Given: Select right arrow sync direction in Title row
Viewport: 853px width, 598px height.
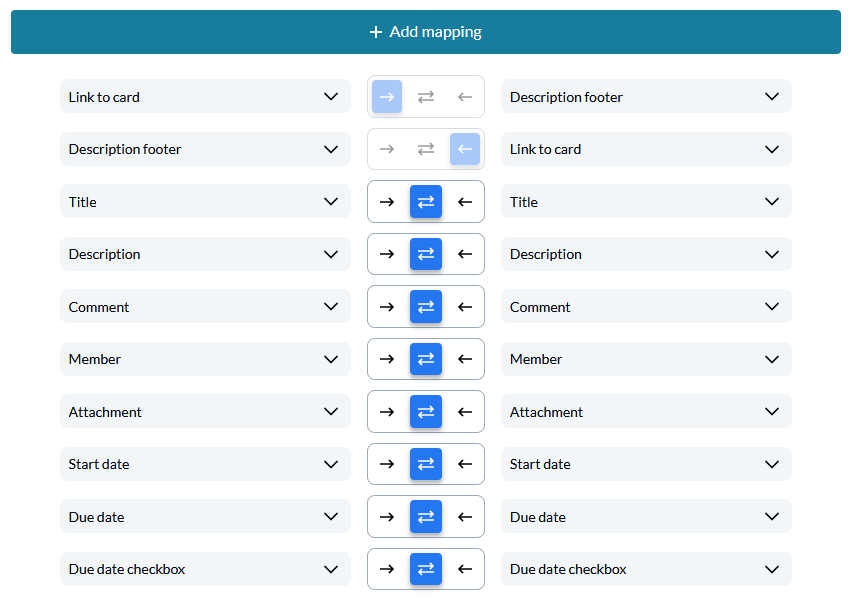Looking at the screenshot, I should (387, 202).
